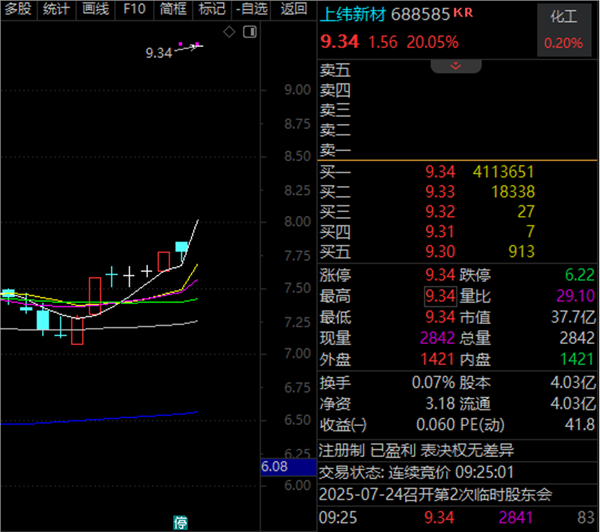600x532 pixels.
Task: Select the 买三 price 9.32
Action: pyautogui.click(x=440, y=212)
